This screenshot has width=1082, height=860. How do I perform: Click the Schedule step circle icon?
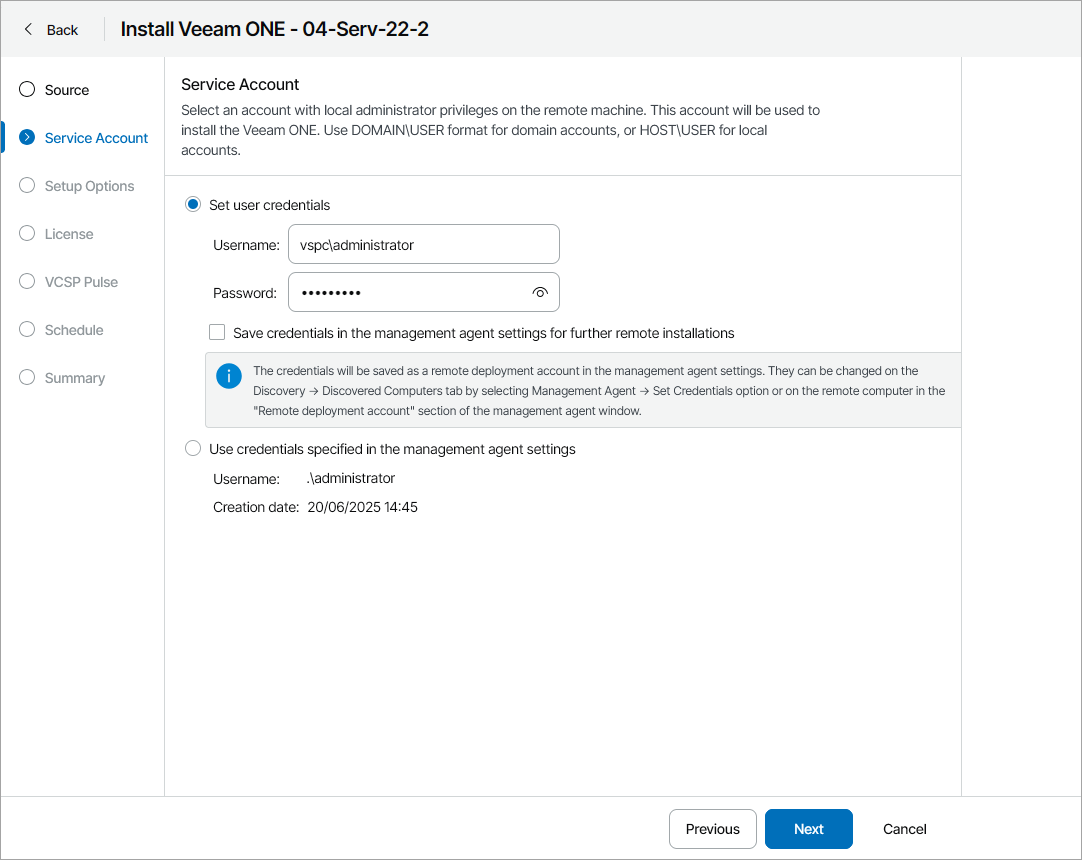27,329
